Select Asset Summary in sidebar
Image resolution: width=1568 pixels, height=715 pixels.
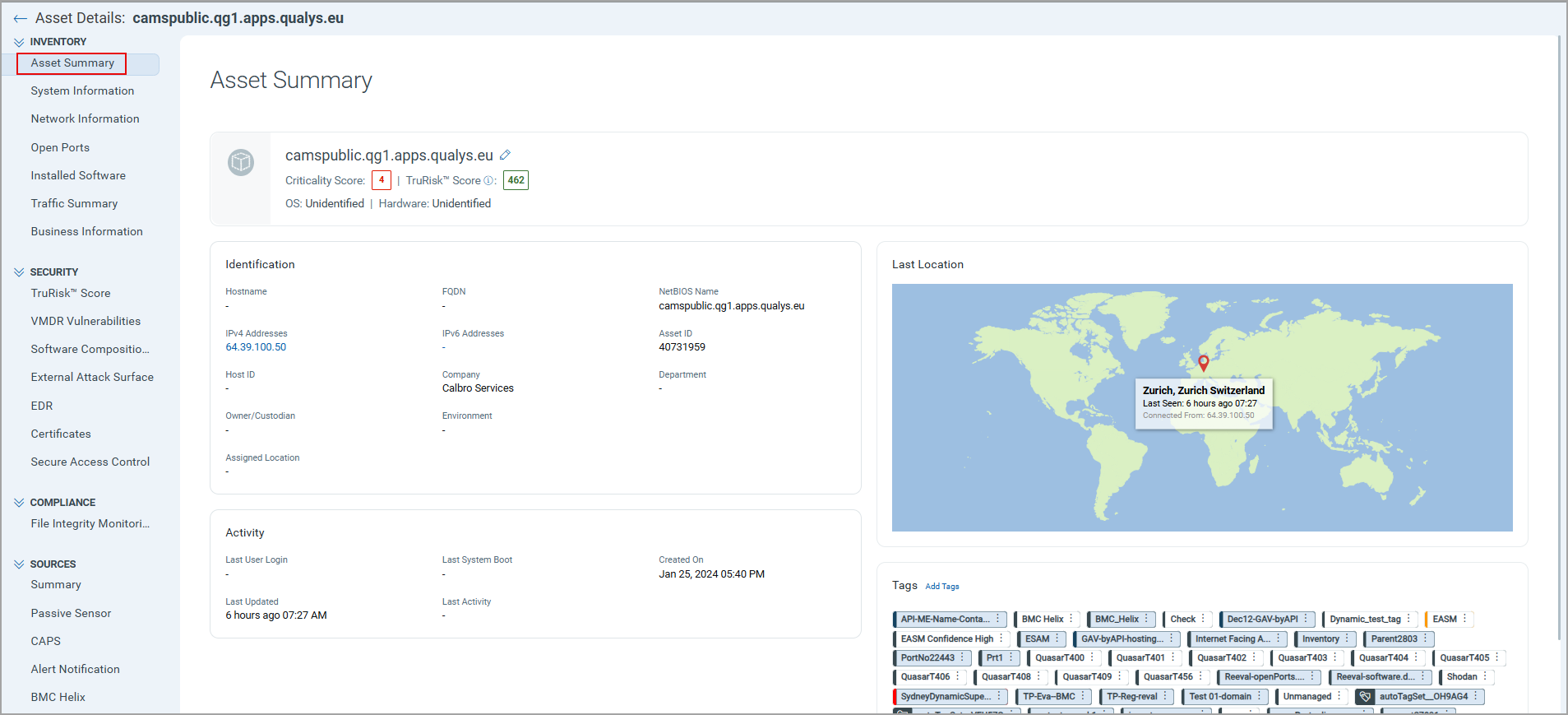pyautogui.click(x=72, y=63)
